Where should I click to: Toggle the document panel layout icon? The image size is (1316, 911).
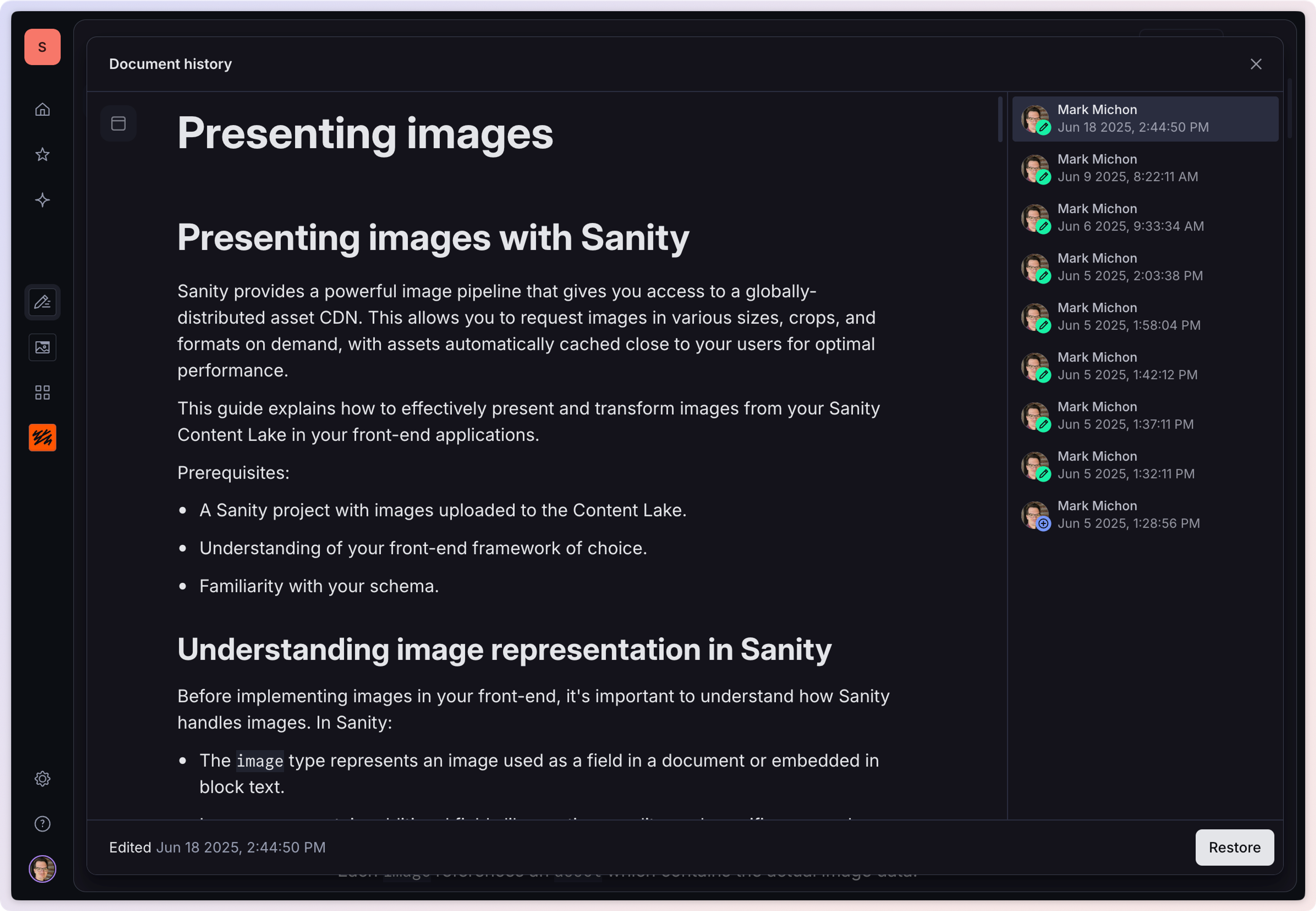(x=118, y=123)
